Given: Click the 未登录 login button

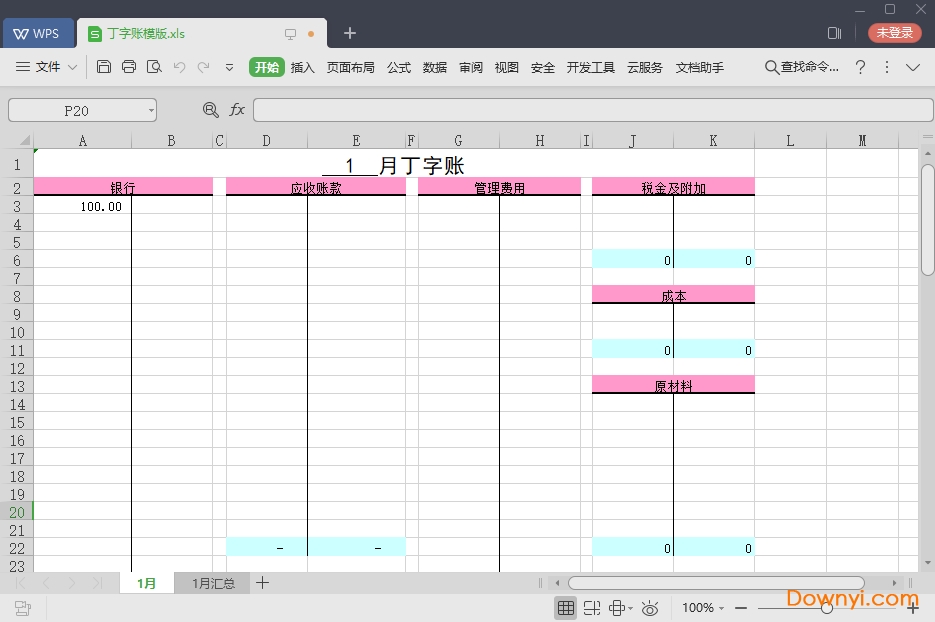Looking at the screenshot, I should tap(893, 32).
